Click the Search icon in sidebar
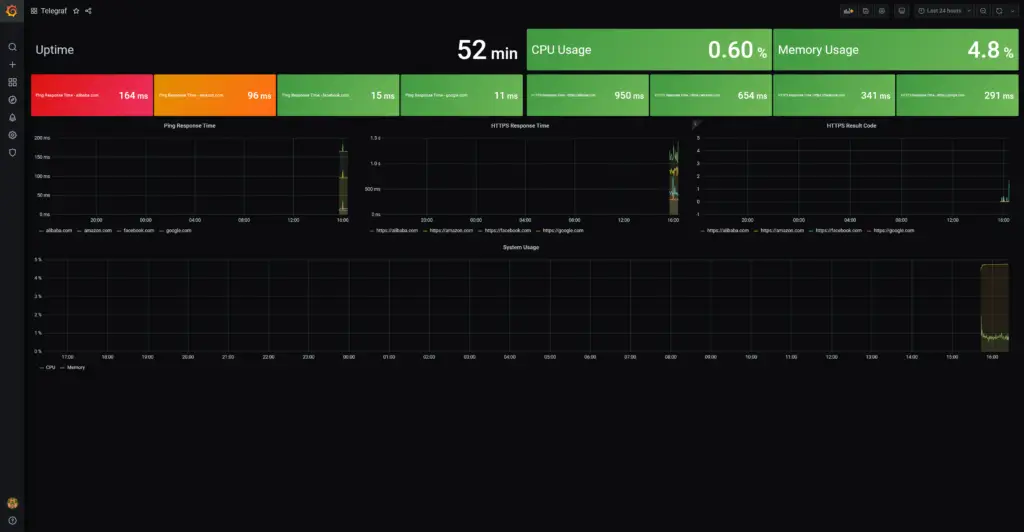The width and height of the screenshot is (1024, 532). coord(12,47)
